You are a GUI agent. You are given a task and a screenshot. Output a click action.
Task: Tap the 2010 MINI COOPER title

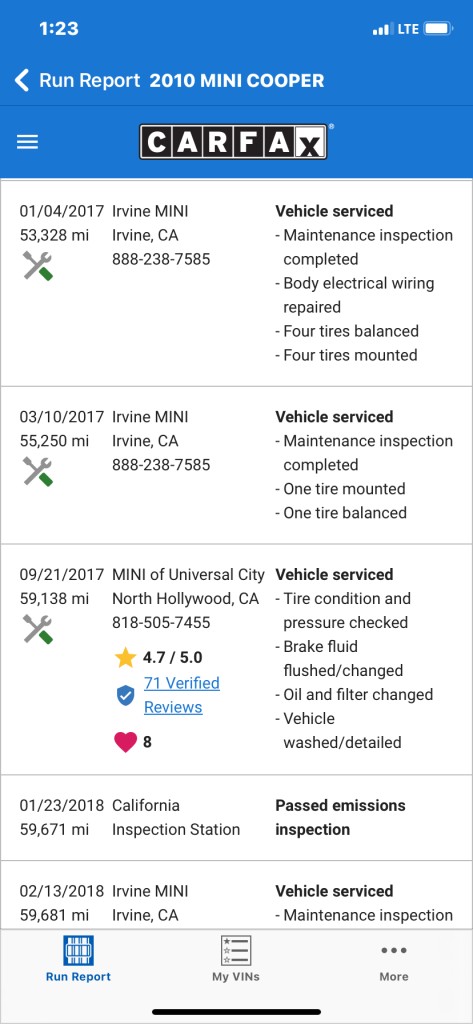click(x=236, y=80)
